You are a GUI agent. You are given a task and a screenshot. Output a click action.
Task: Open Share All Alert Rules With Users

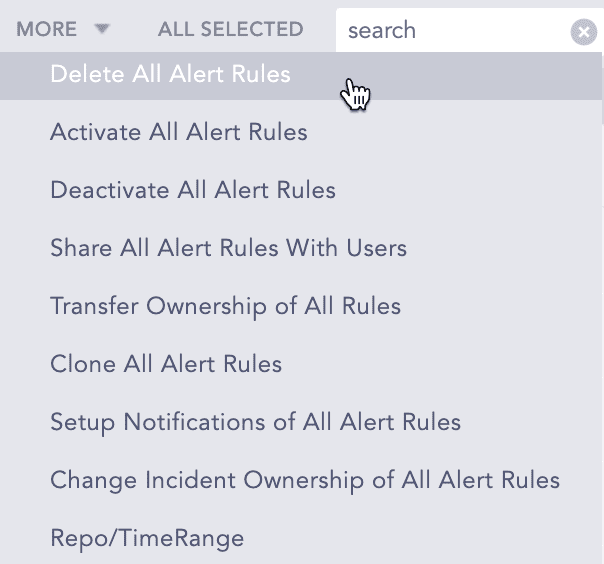pos(228,248)
